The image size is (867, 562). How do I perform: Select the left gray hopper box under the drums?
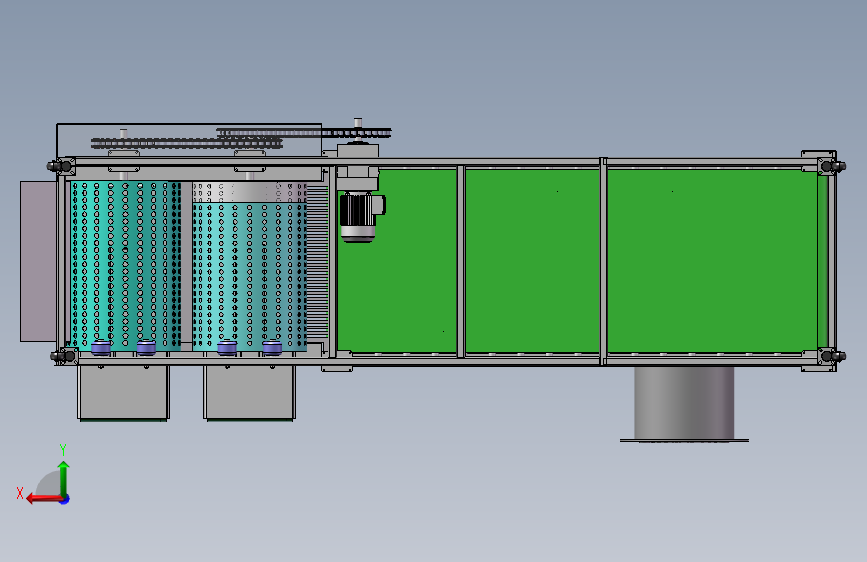123,393
